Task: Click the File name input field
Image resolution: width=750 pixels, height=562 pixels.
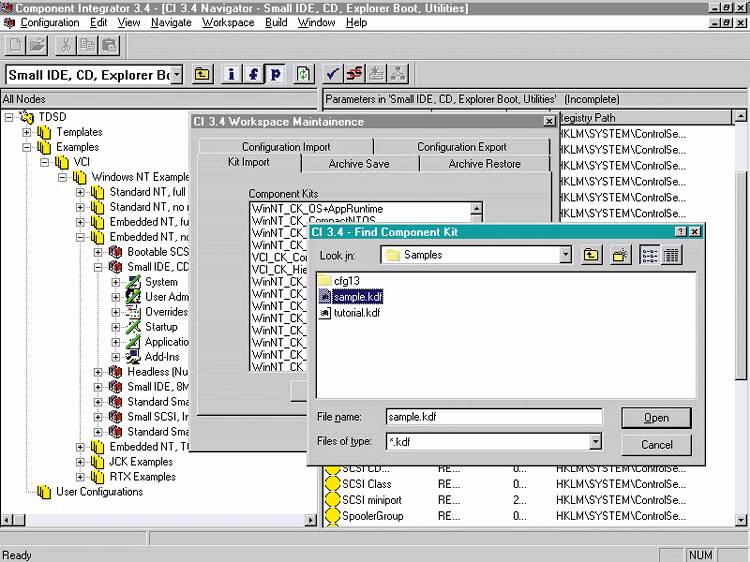Action: [x=493, y=417]
